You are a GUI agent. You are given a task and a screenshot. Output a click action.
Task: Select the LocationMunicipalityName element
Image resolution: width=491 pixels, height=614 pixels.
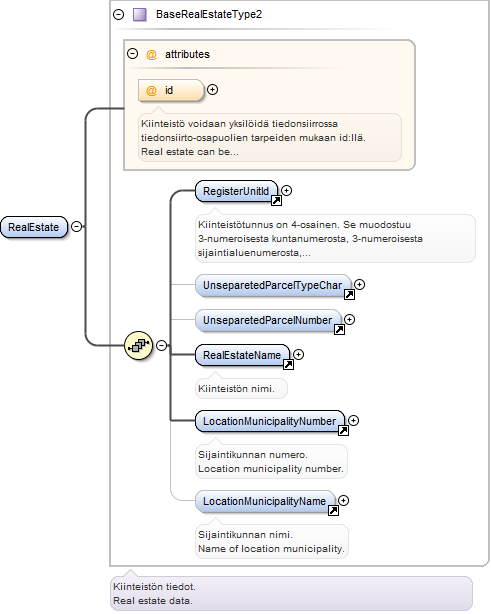[x=265, y=501]
